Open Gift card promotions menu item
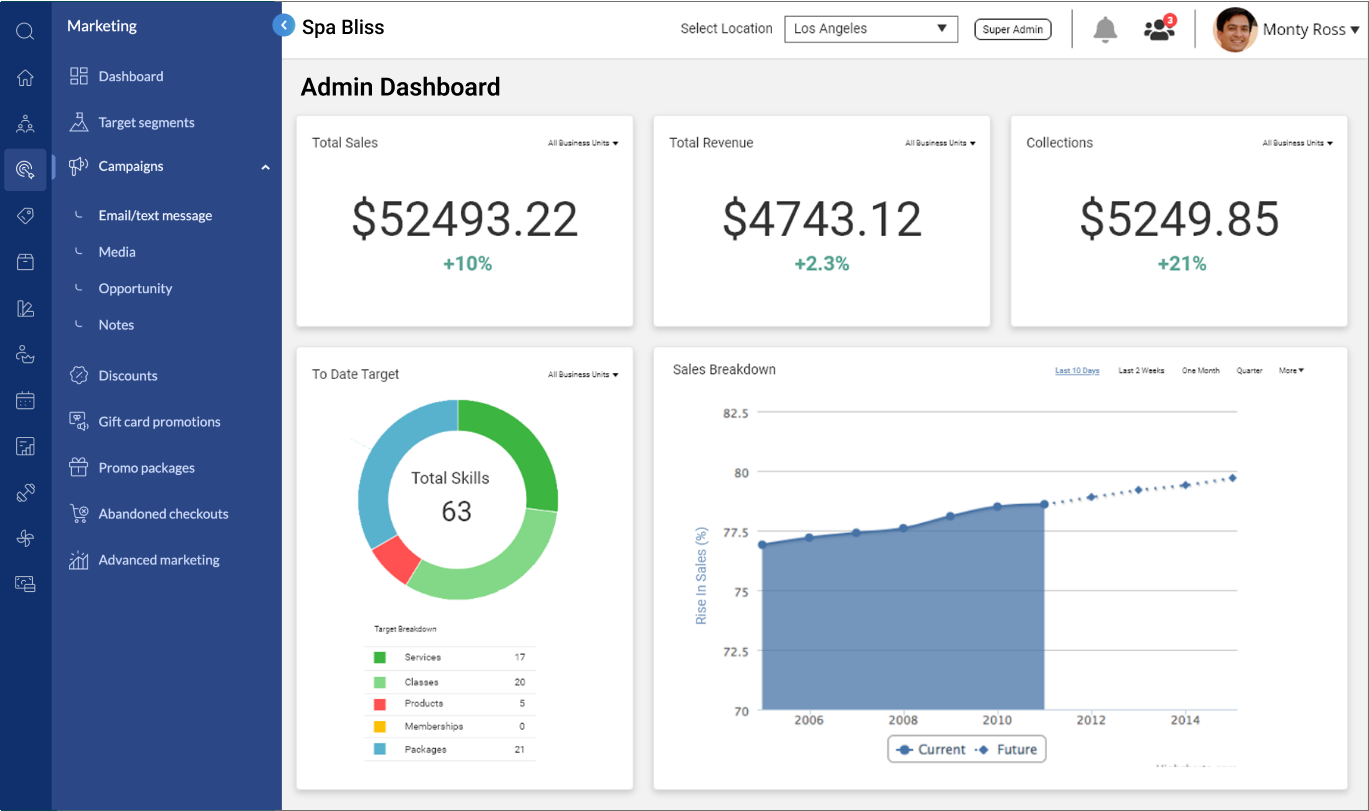 159,422
